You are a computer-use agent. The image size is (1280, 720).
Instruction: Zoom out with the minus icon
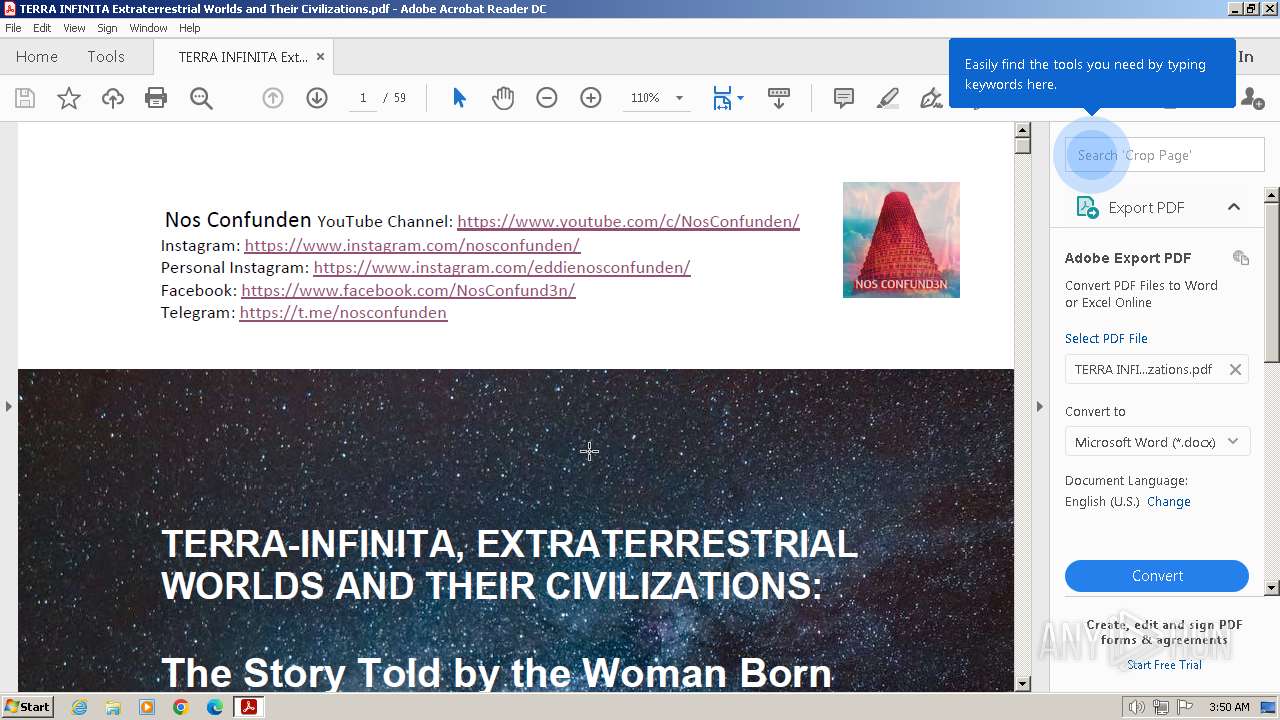[547, 98]
